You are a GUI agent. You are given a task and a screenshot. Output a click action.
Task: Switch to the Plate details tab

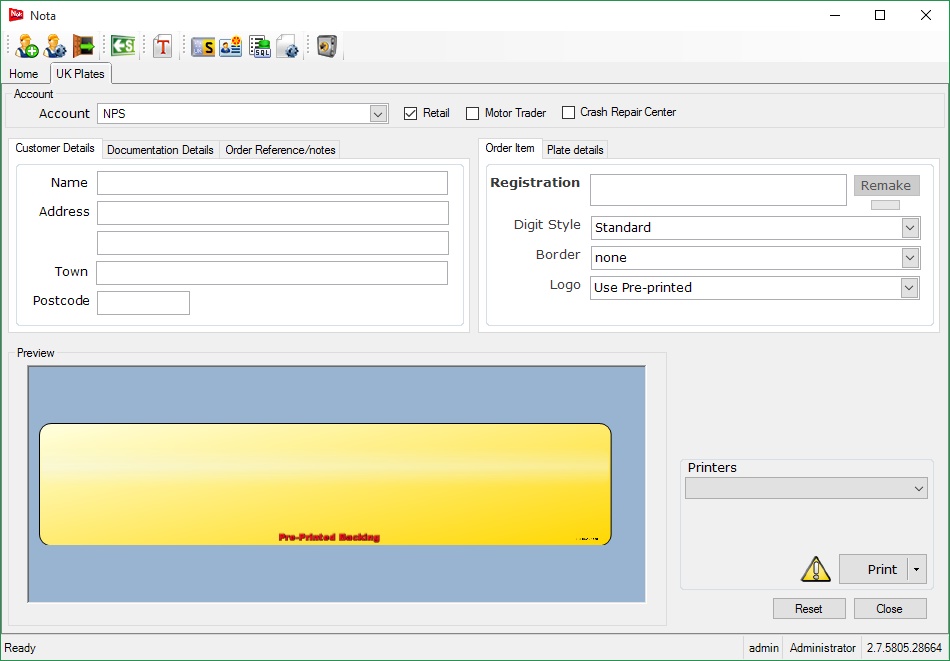tap(575, 150)
